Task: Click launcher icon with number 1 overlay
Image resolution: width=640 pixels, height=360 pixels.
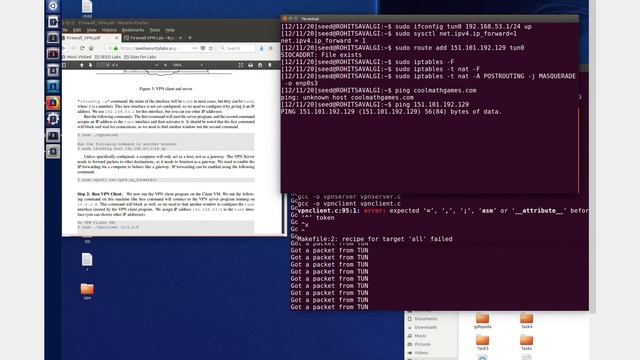Action: (53, 22)
